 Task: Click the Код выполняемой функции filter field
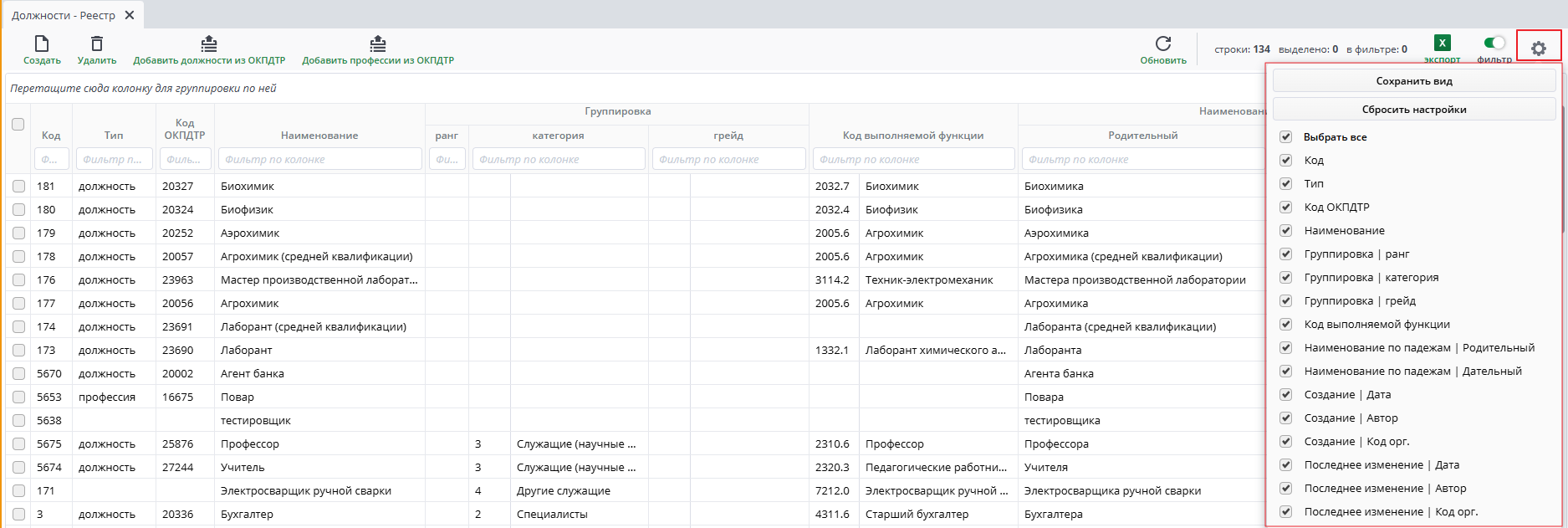(x=912, y=159)
